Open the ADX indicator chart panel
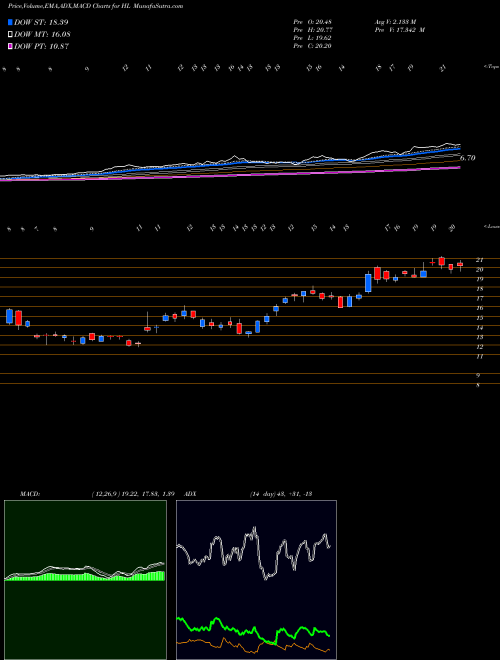Screen dimensions: 500x660 tap(256, 580)
